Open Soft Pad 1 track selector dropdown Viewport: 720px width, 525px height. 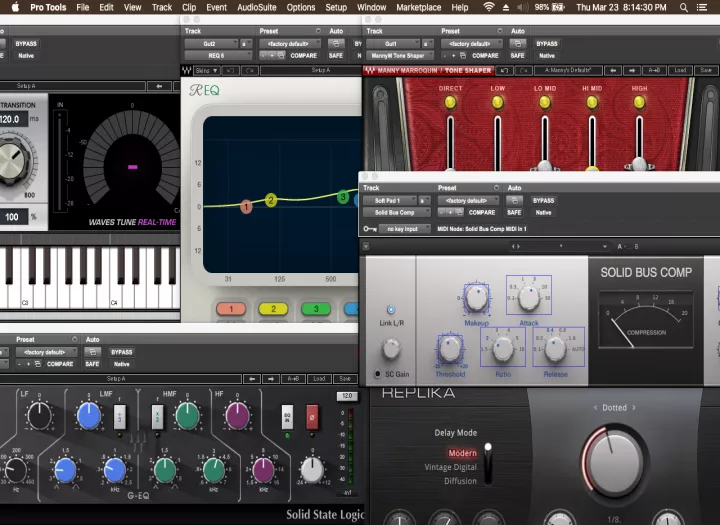point(390,200)
